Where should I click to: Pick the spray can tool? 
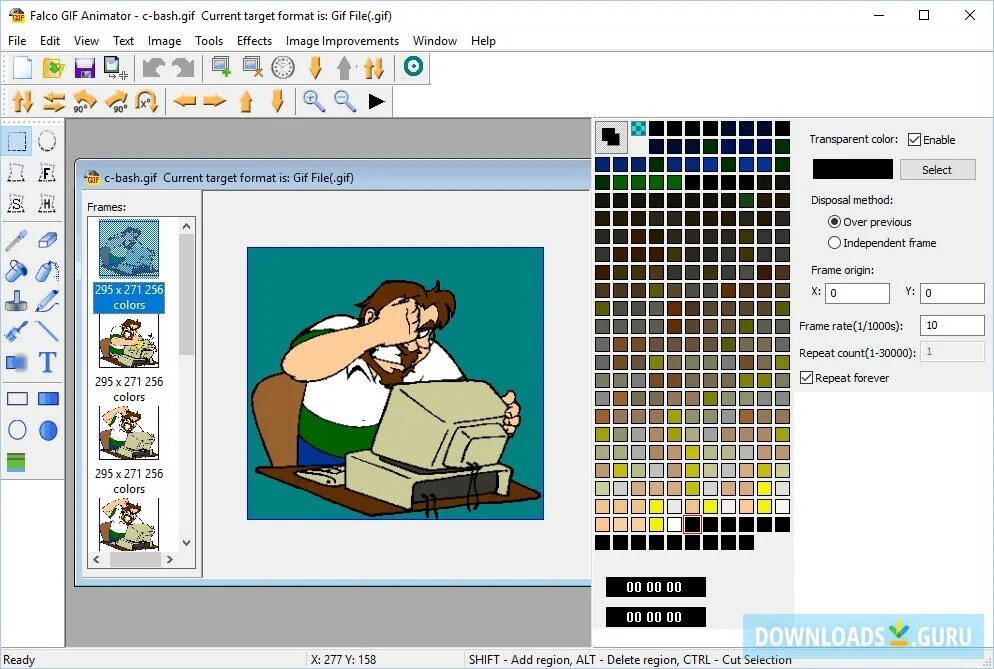point(48,271)
